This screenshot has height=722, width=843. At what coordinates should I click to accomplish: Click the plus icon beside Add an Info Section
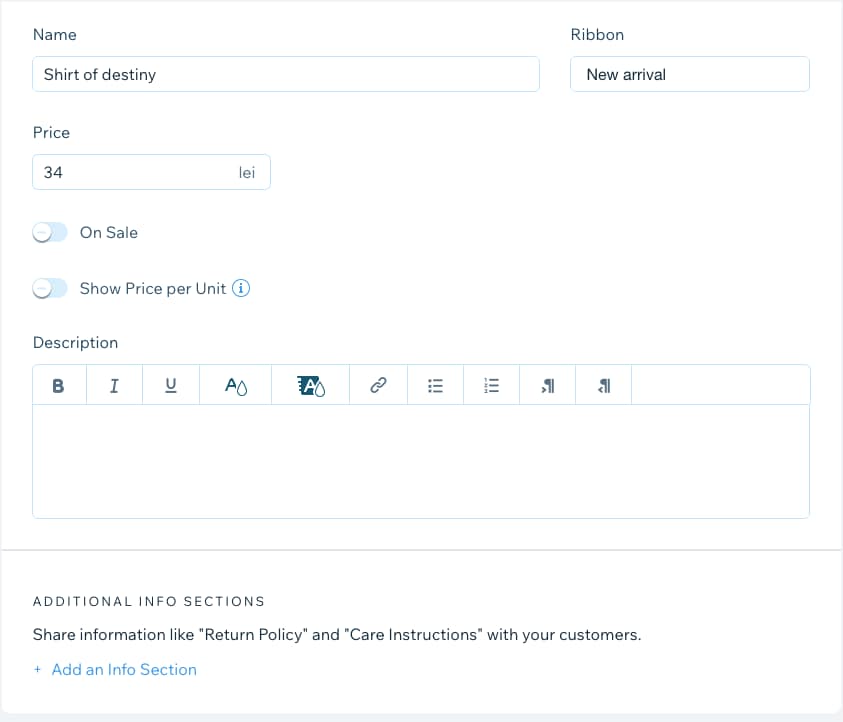[x=37, y=669]
